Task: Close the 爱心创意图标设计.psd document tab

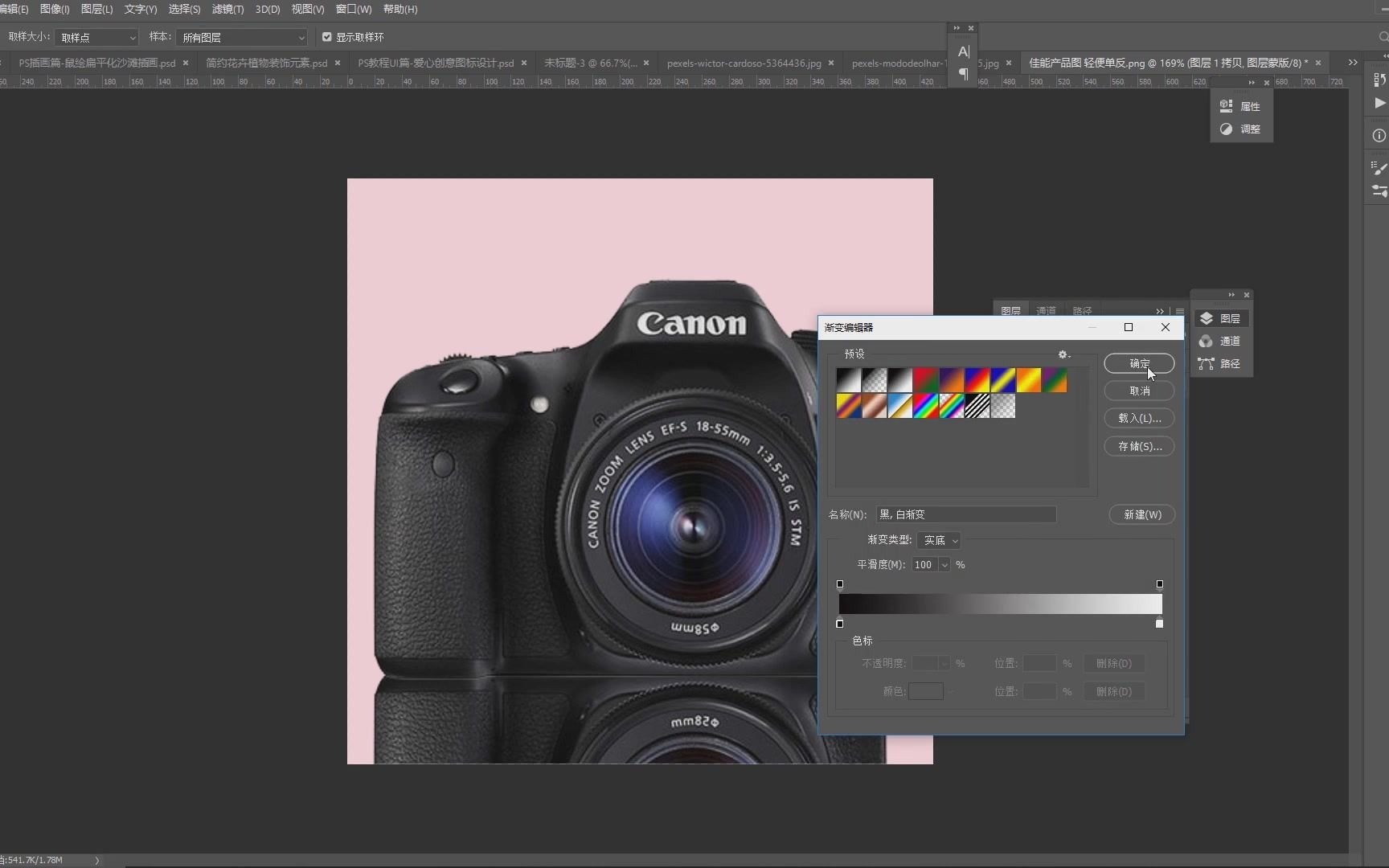Action: pos(524,63)
